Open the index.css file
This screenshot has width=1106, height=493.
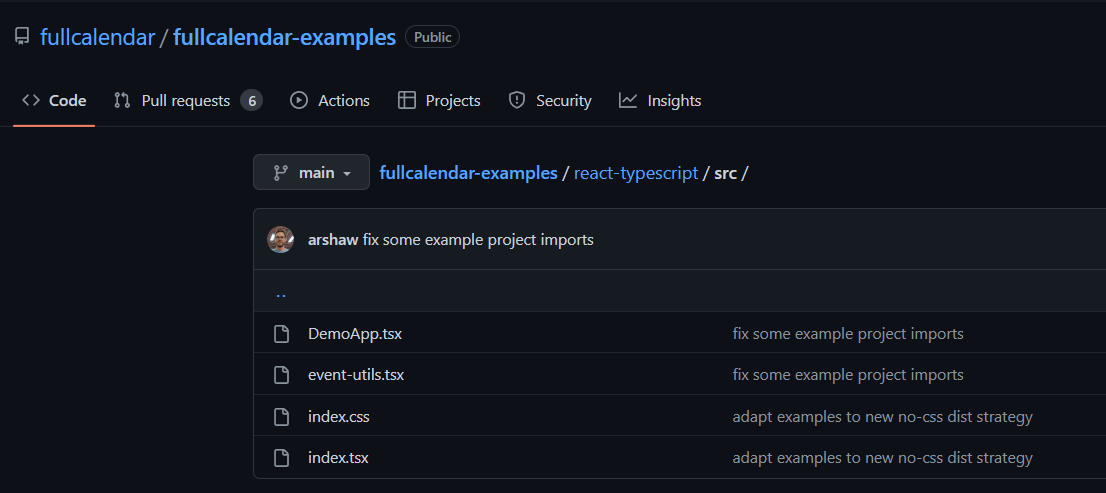point(339,417)
